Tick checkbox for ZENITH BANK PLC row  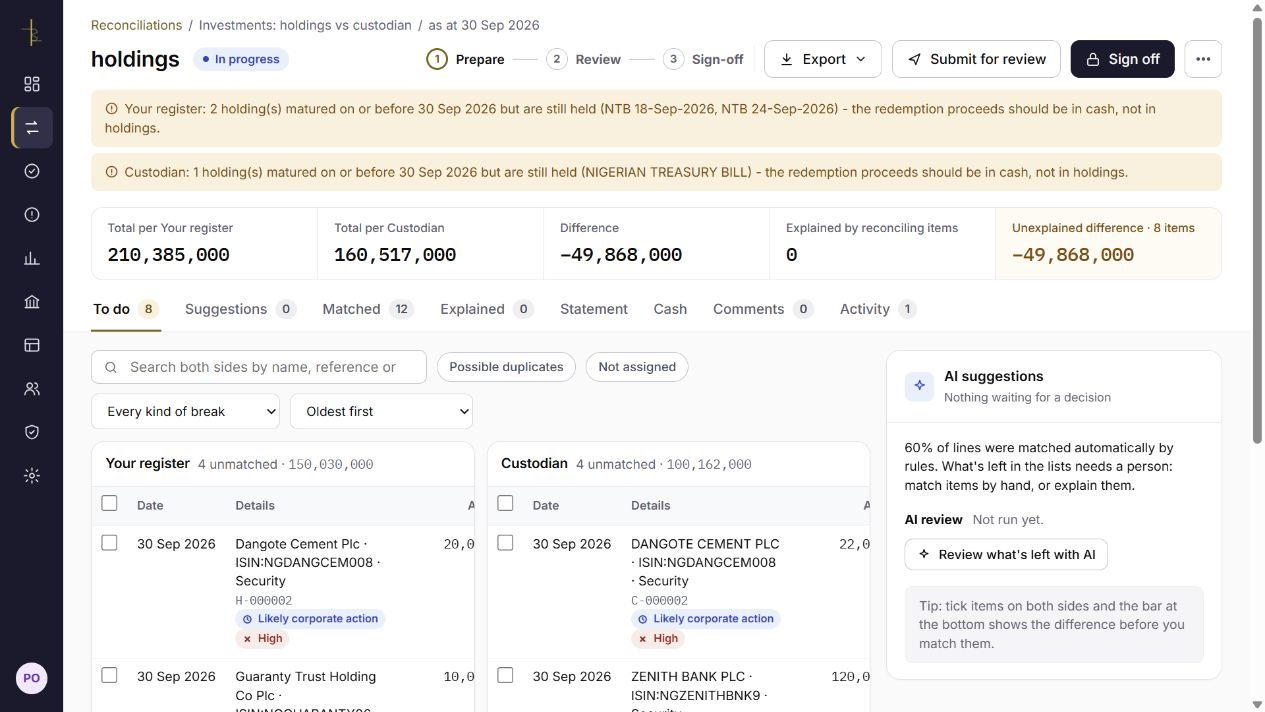(505, 675)
